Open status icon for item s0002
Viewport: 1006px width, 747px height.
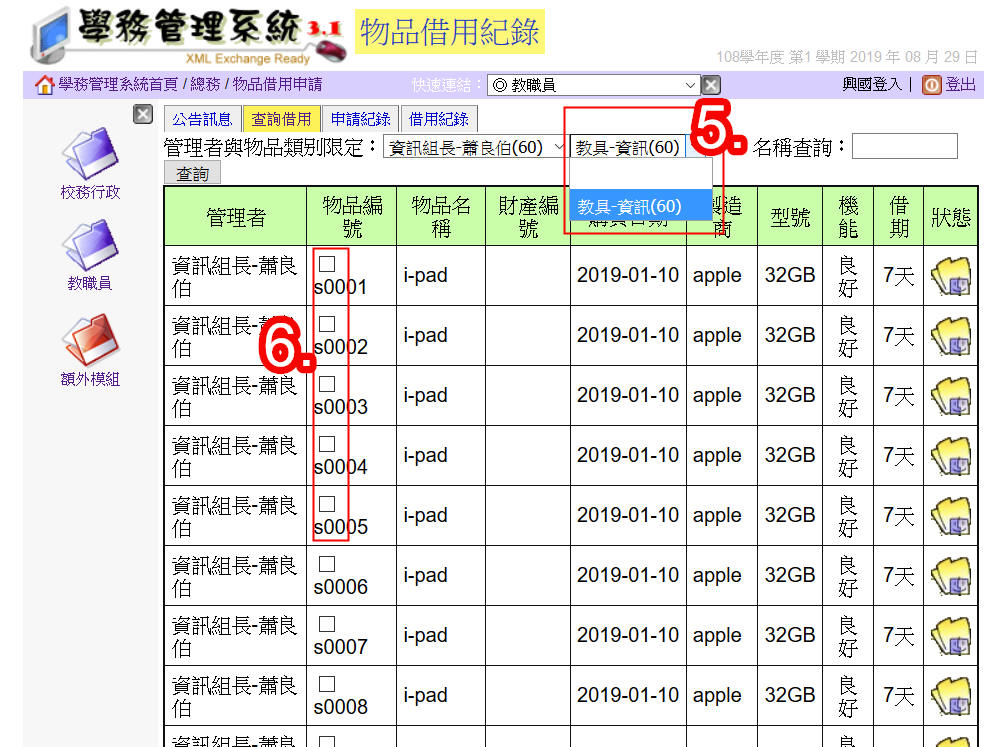tap(951, 336)
